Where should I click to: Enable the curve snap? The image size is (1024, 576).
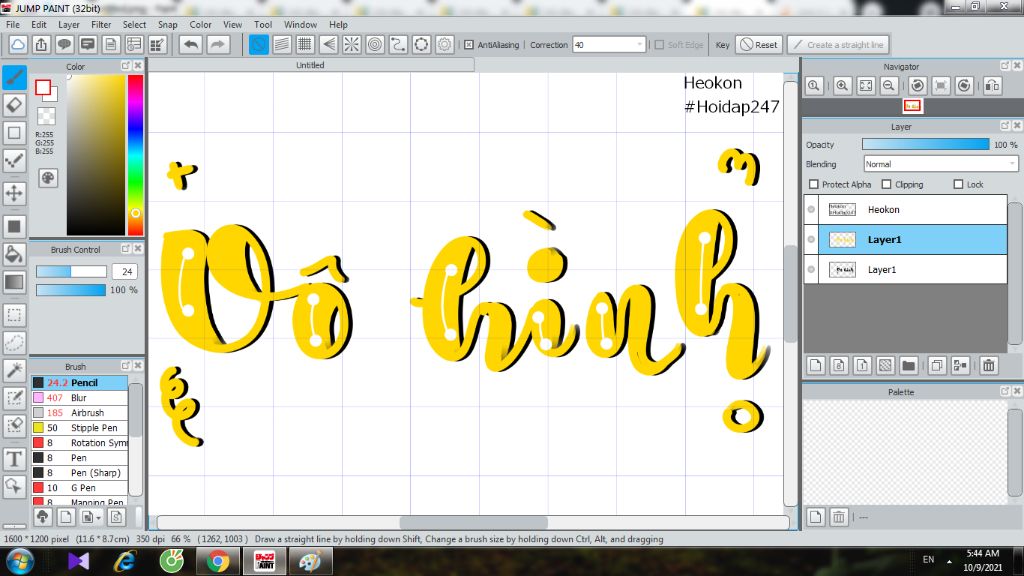tap(398, 44)
